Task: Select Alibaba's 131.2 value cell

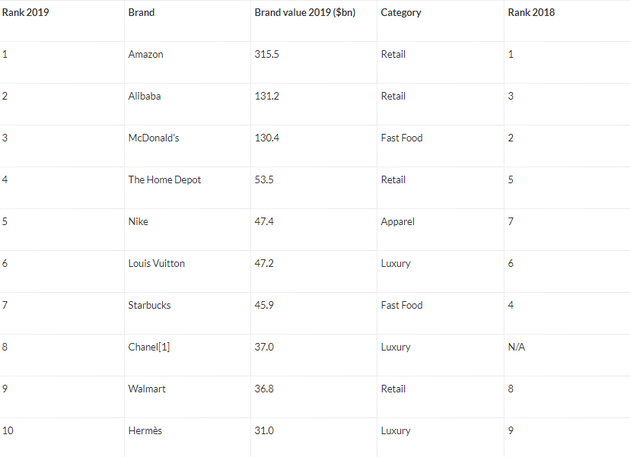Action: coord(267,96)
